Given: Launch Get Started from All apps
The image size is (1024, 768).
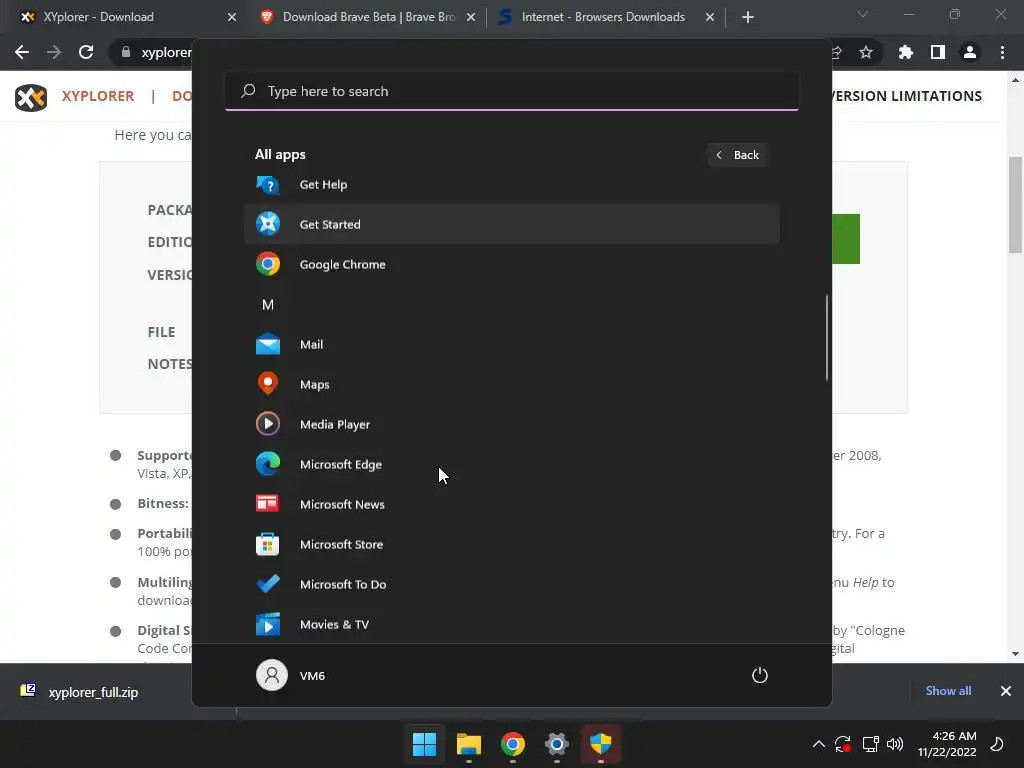Looking at the screenshot, I should [511, 224].
